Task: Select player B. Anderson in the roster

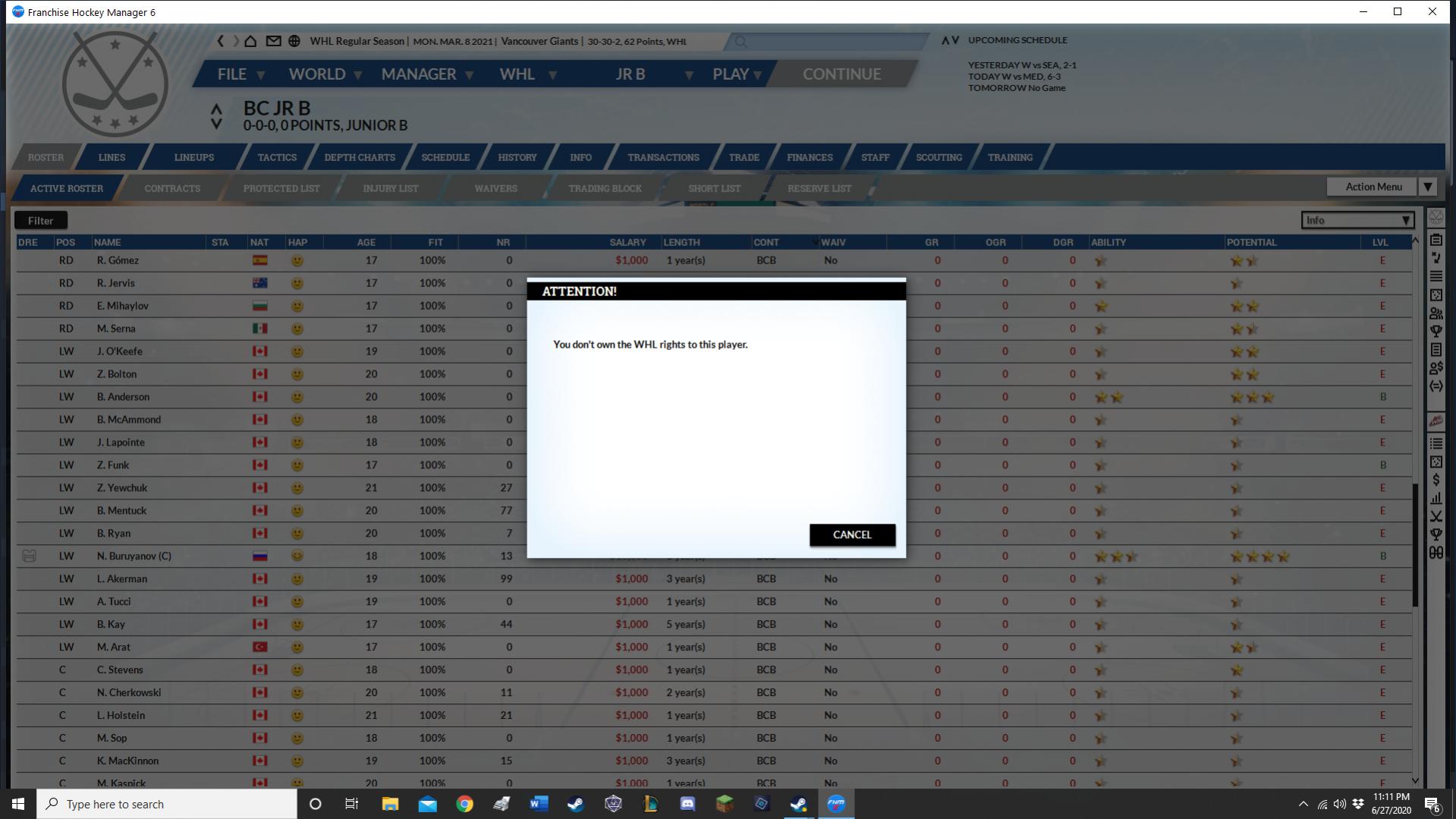Action: coord(123,397)
